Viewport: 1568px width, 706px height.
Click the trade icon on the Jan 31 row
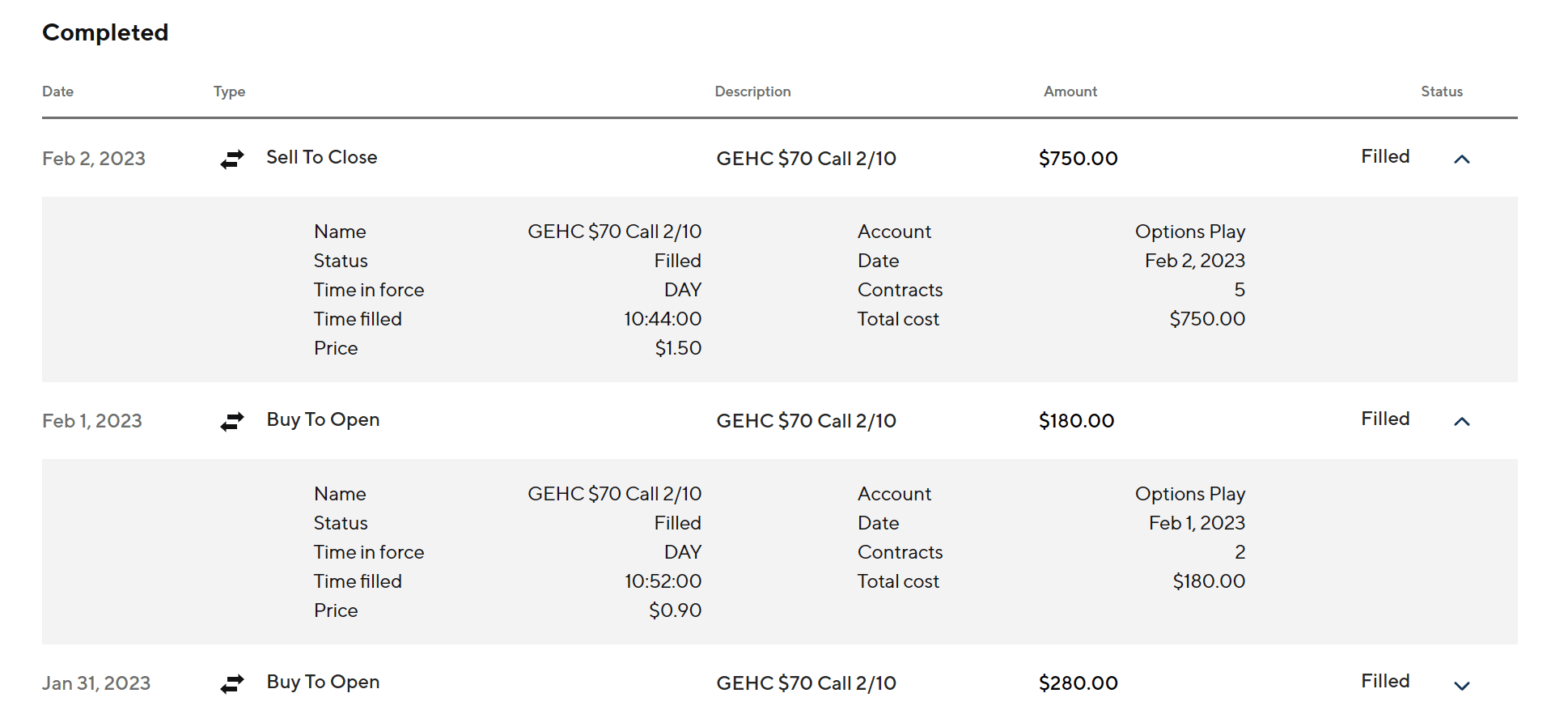[x=232, y=684]
